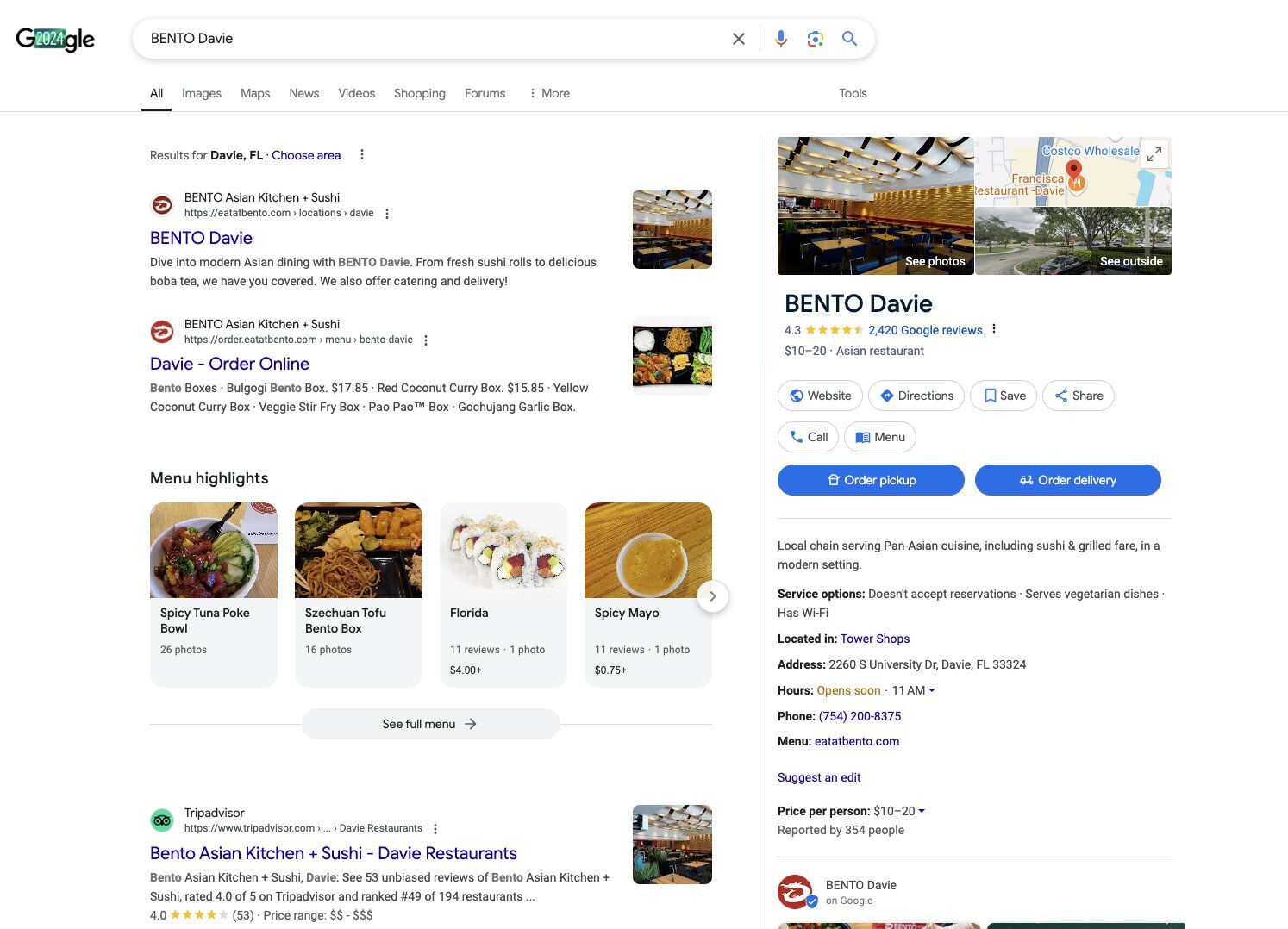Switch to the News tab
This screenshot has height=929, width=1288.
point(304,93)
